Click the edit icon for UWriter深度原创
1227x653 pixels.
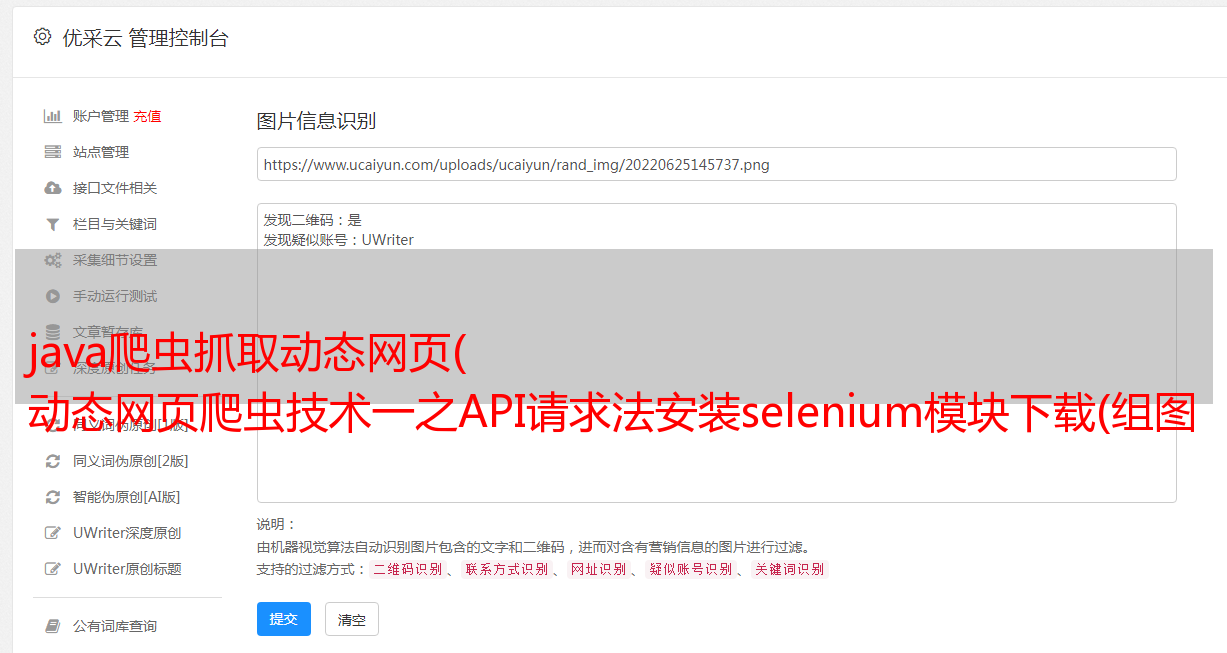point(53,533)
